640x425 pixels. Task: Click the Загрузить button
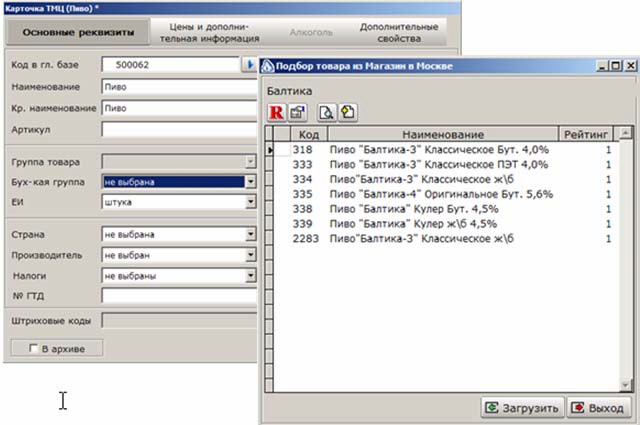[x=522, y=407]
